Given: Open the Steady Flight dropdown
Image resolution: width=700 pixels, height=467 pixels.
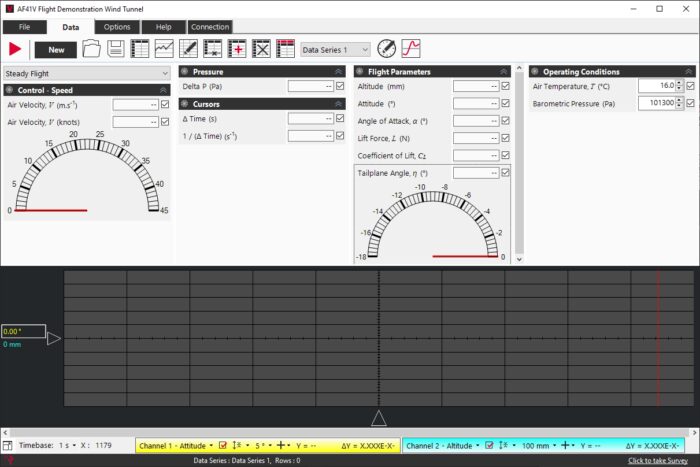Looking at the screenshot, I should 86,73.
